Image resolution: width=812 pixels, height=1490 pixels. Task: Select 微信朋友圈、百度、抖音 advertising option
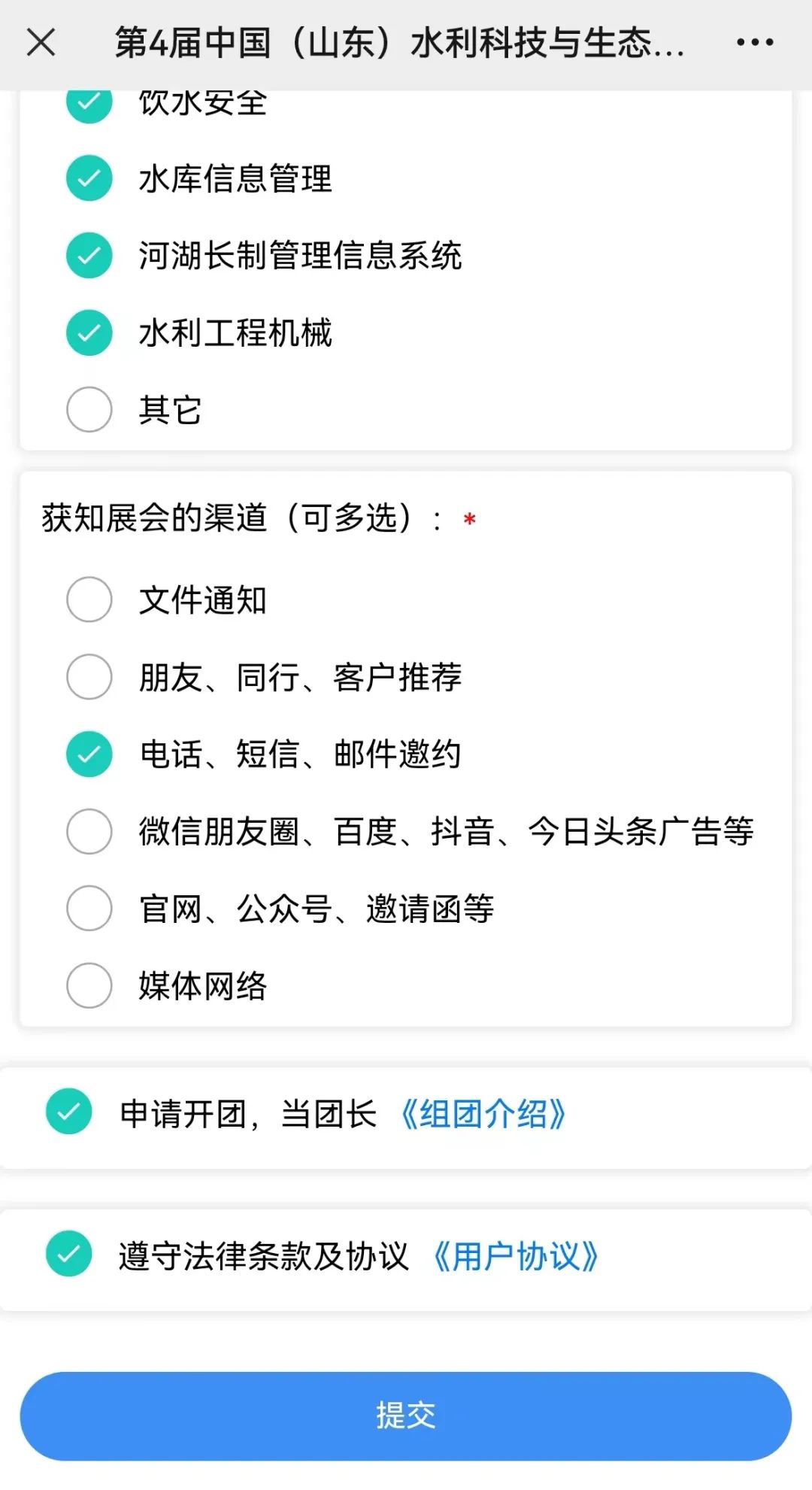(x=89, y=831)
